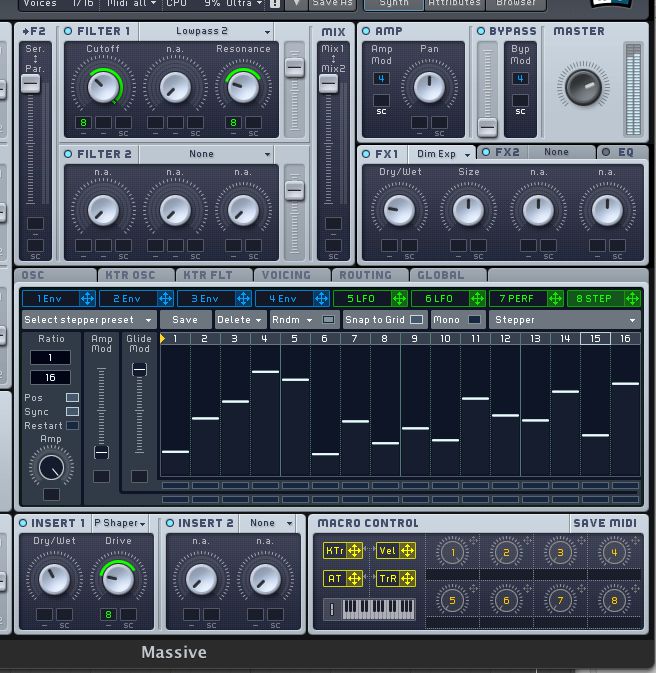656x673 pixels.
Task: Click Macro knob 5
Action: [453, 600]
